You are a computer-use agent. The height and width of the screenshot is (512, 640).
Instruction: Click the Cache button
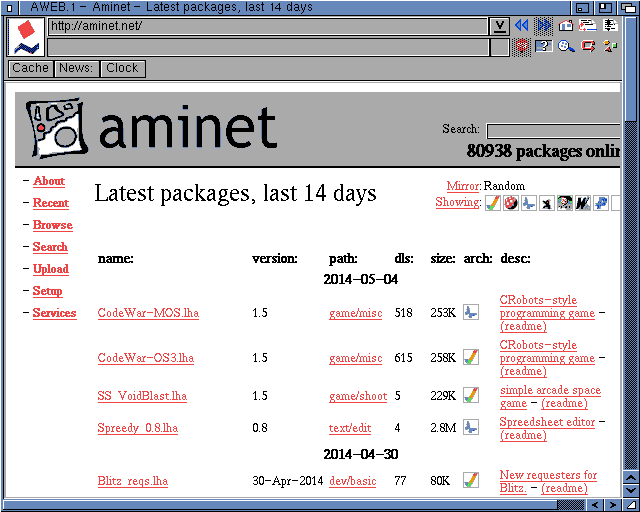(31, 68)
